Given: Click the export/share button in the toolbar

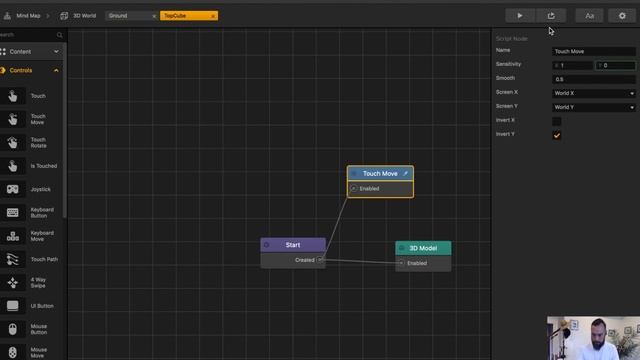Looking at the screenshot, I should [x=551, y=16].
